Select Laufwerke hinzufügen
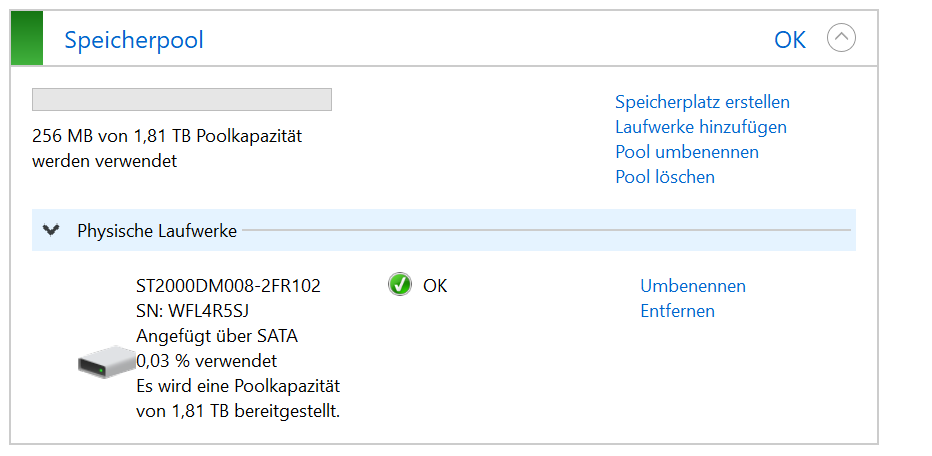 click(x=700, y=127)
